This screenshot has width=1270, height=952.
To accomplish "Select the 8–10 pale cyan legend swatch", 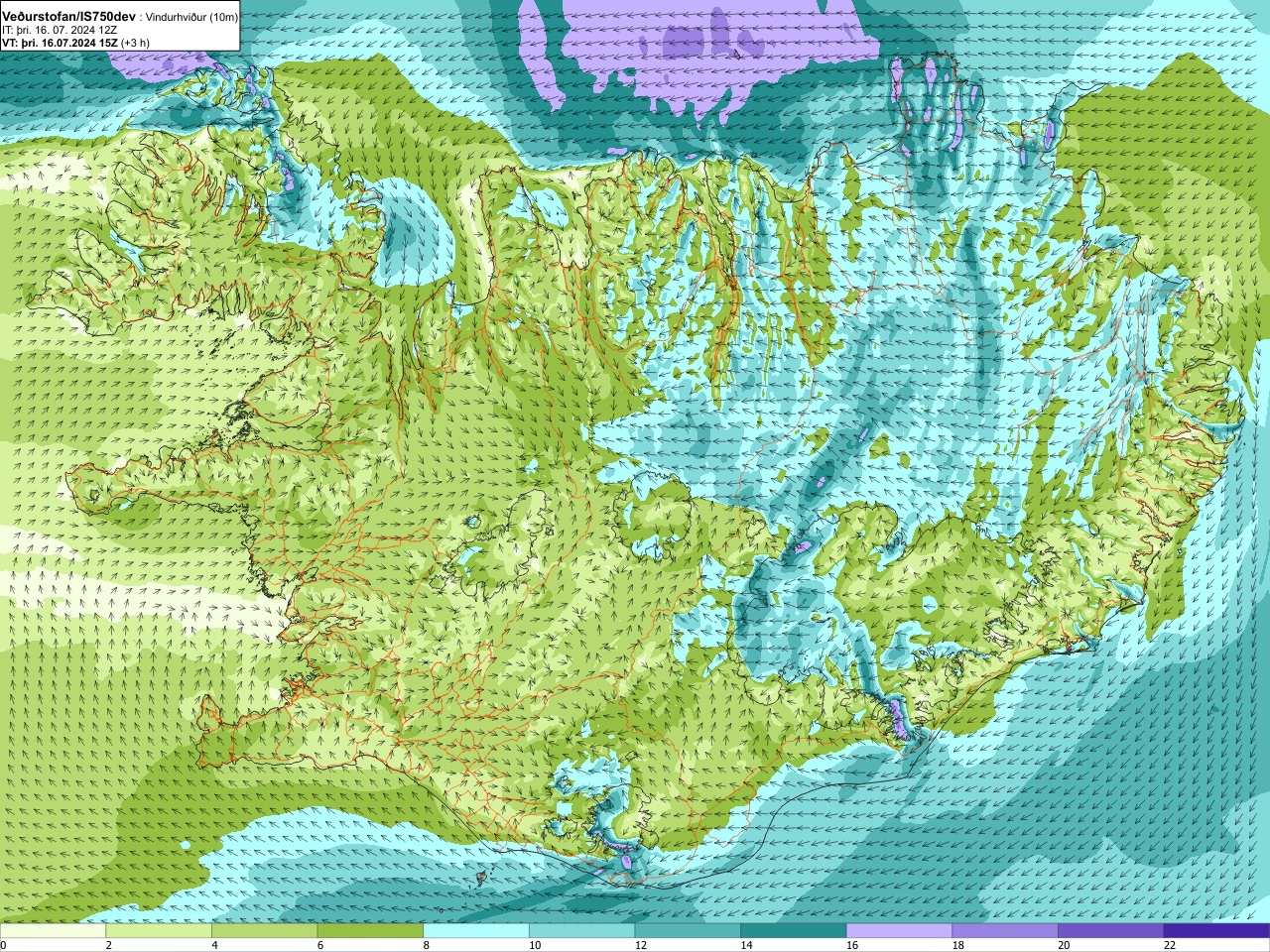I will (476, 931).
